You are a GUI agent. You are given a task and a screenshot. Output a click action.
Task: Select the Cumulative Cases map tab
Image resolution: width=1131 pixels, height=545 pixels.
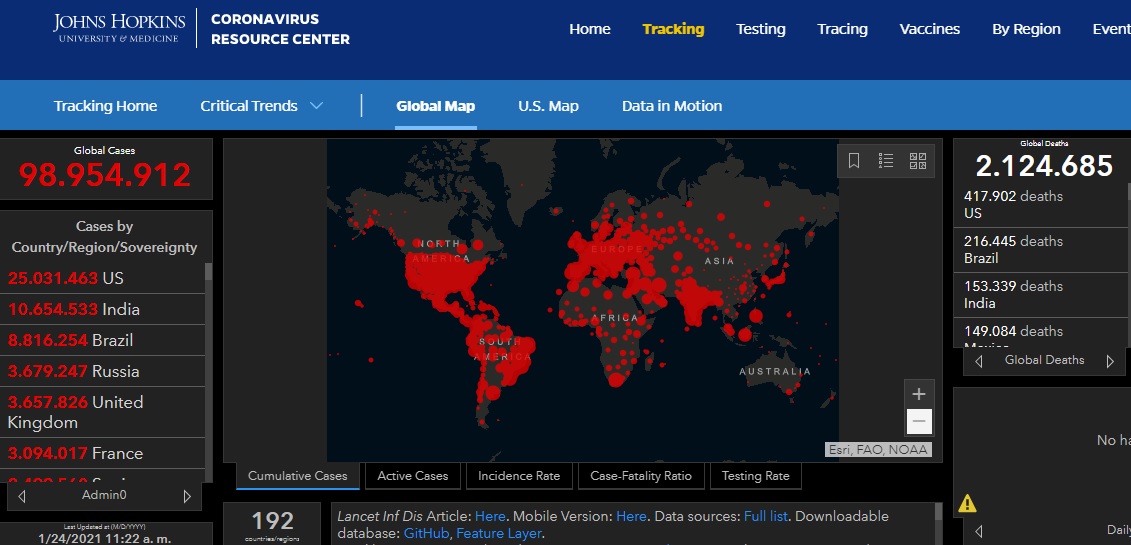coord(298,476)
